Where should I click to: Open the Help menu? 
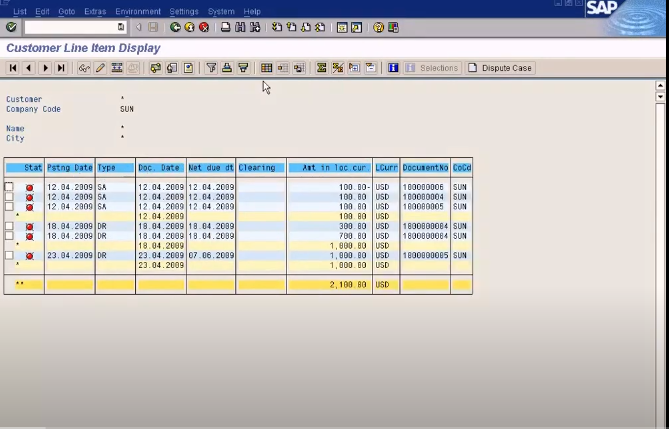(x=252, y=12)
